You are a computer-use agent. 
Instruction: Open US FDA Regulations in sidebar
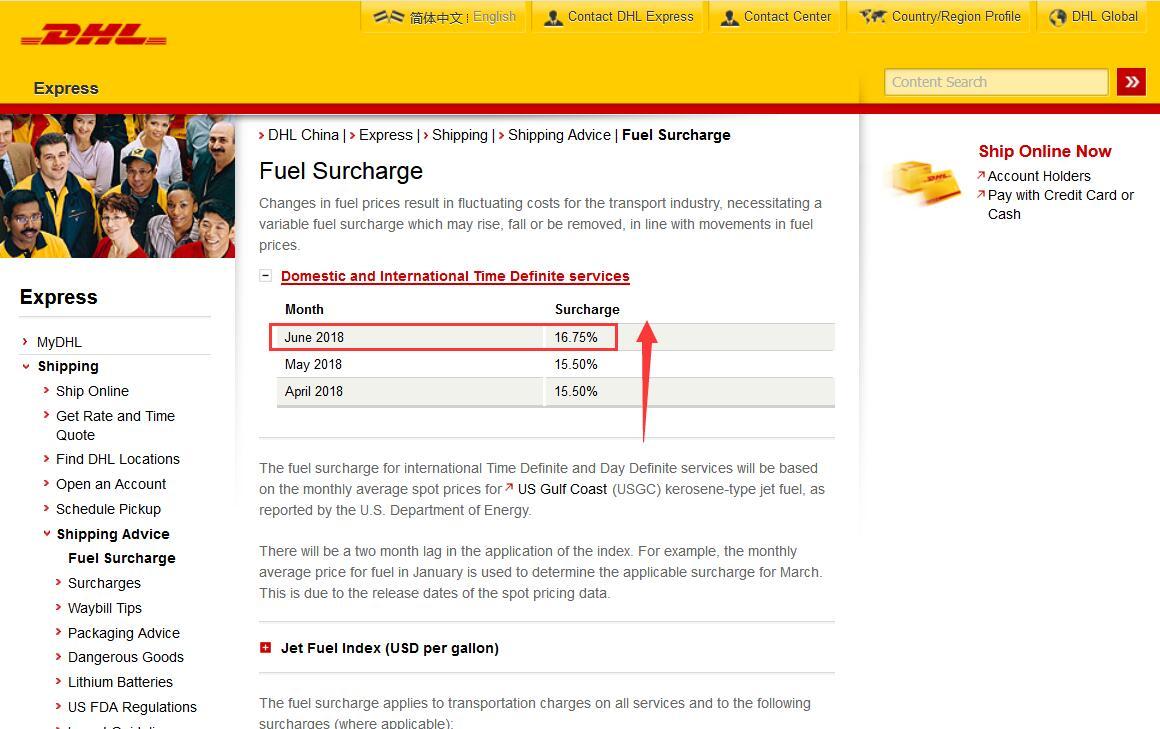132,707
